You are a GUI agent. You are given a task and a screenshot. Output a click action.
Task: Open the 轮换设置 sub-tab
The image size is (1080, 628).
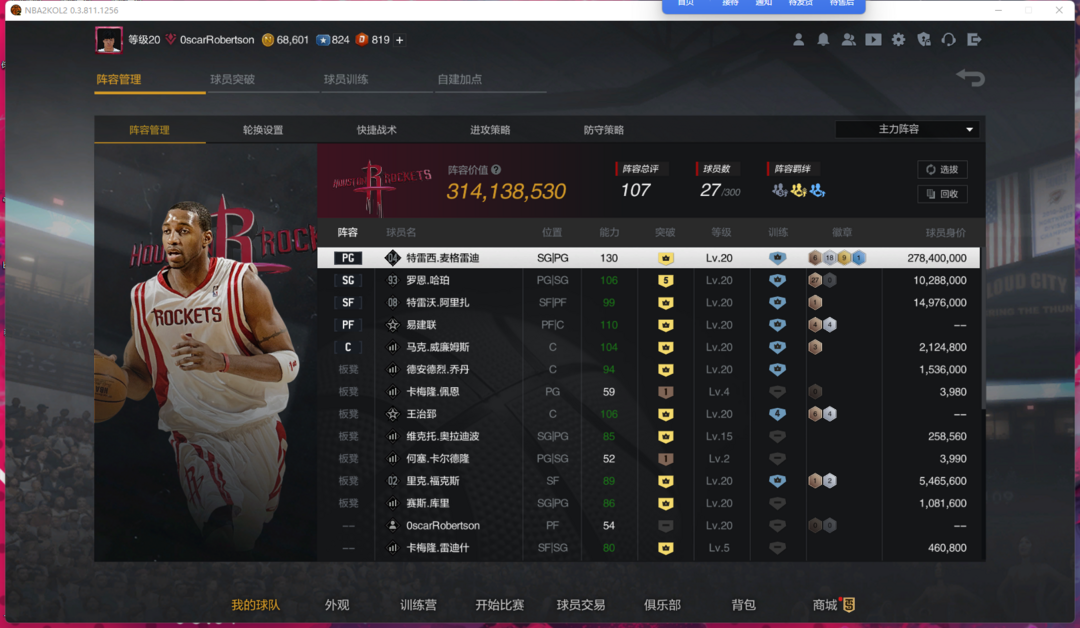click(x=263, y=130)
